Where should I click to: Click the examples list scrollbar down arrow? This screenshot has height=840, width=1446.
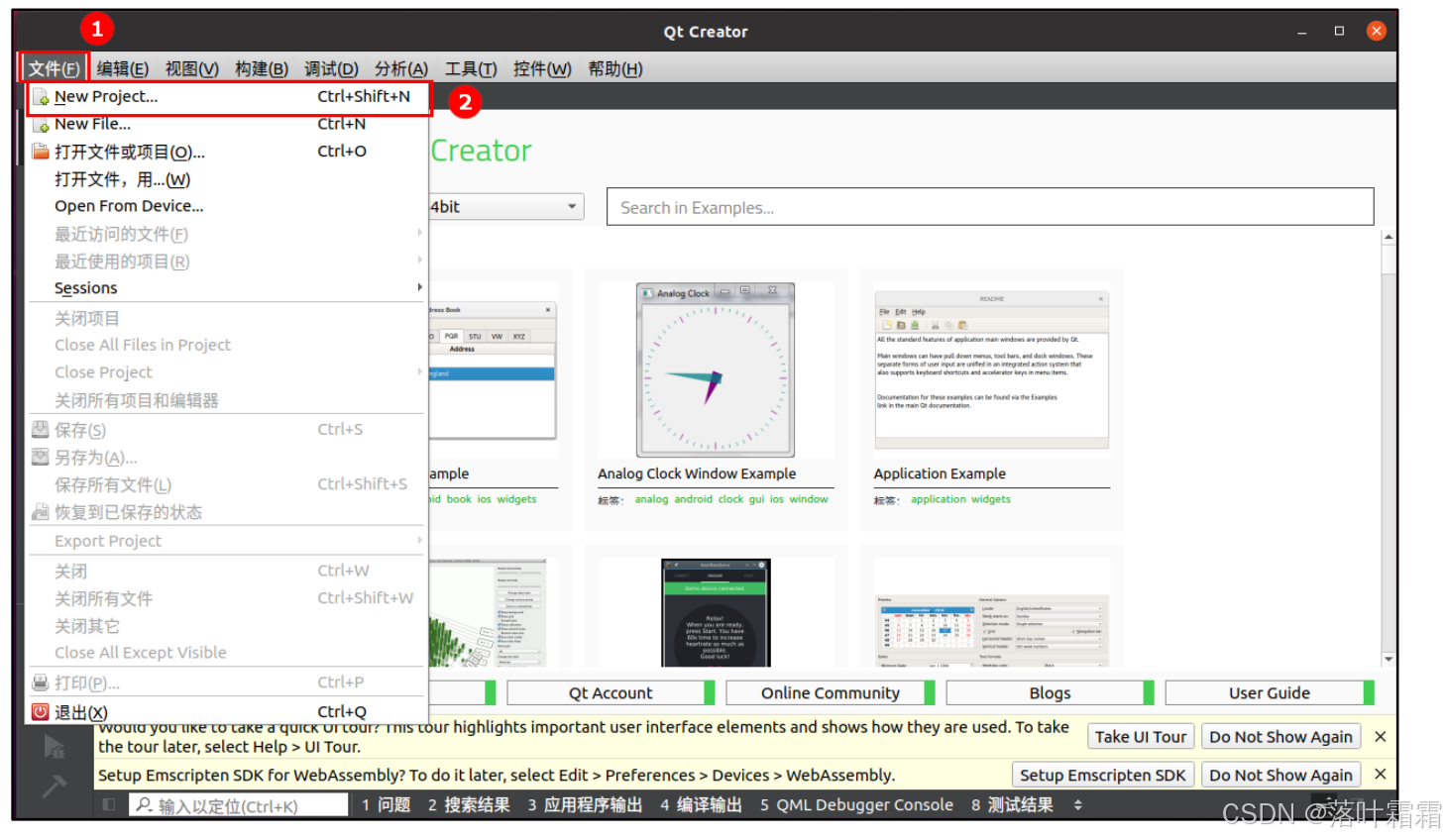(1388, 659)
